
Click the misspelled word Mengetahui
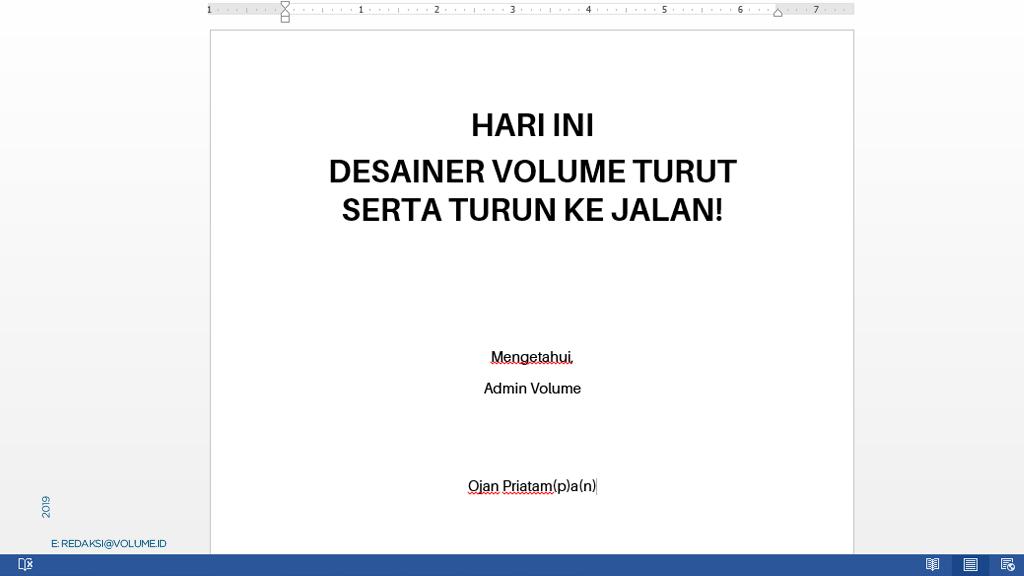[530, 357]
